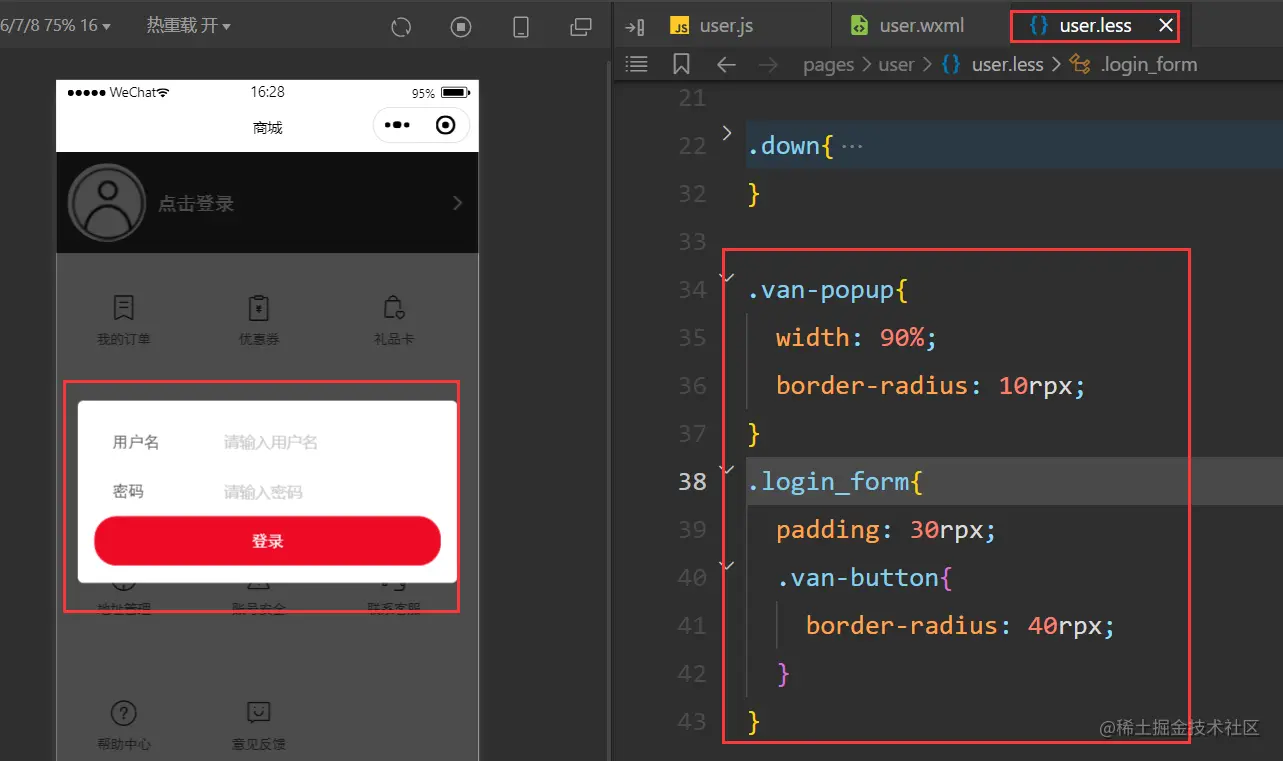The image size is (1283, 761).
Task: Click the detach simulator window icon
Action: (x=580, y=27)
